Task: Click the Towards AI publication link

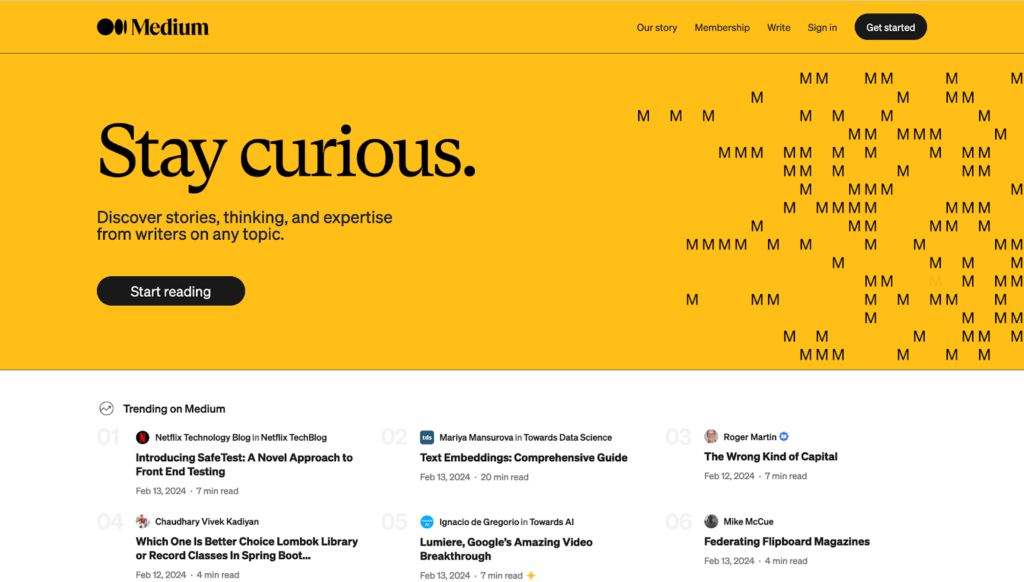Action: coord(552,522)
